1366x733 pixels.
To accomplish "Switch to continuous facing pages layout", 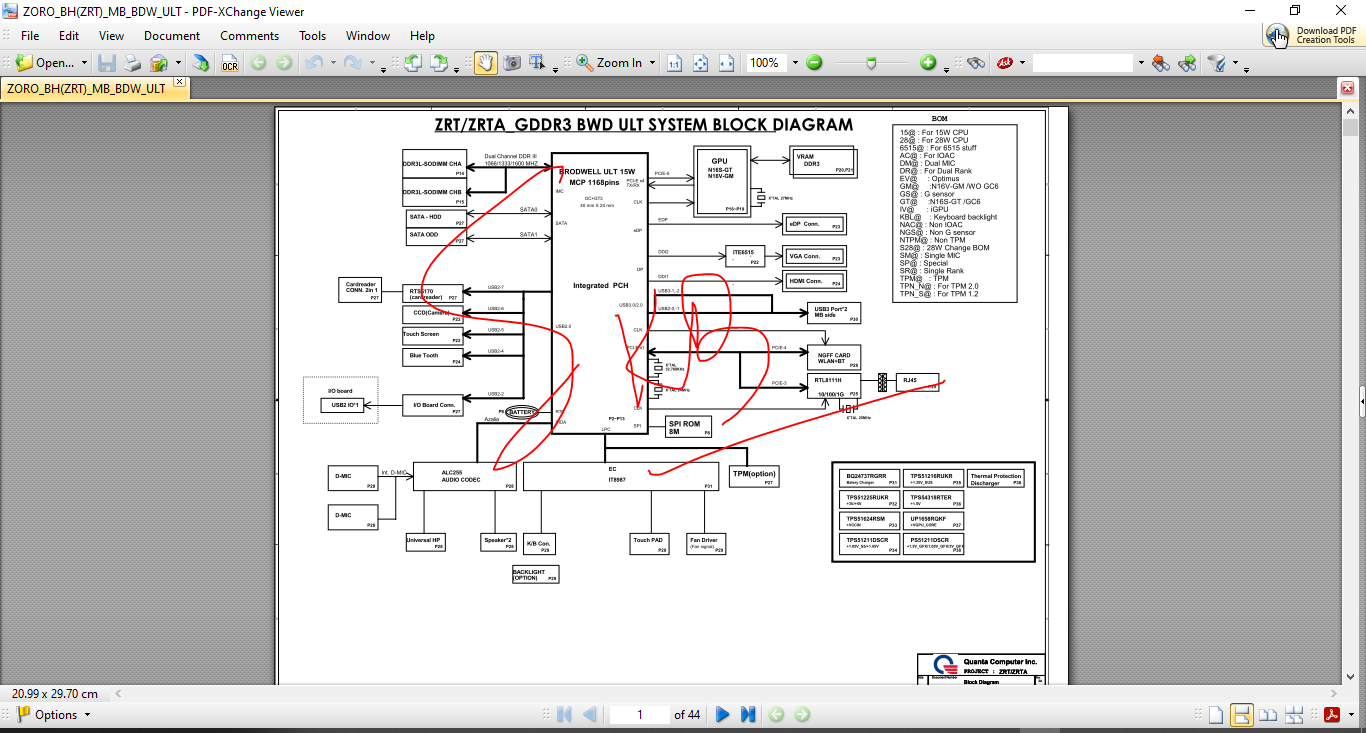I will tap(1295, 714).
